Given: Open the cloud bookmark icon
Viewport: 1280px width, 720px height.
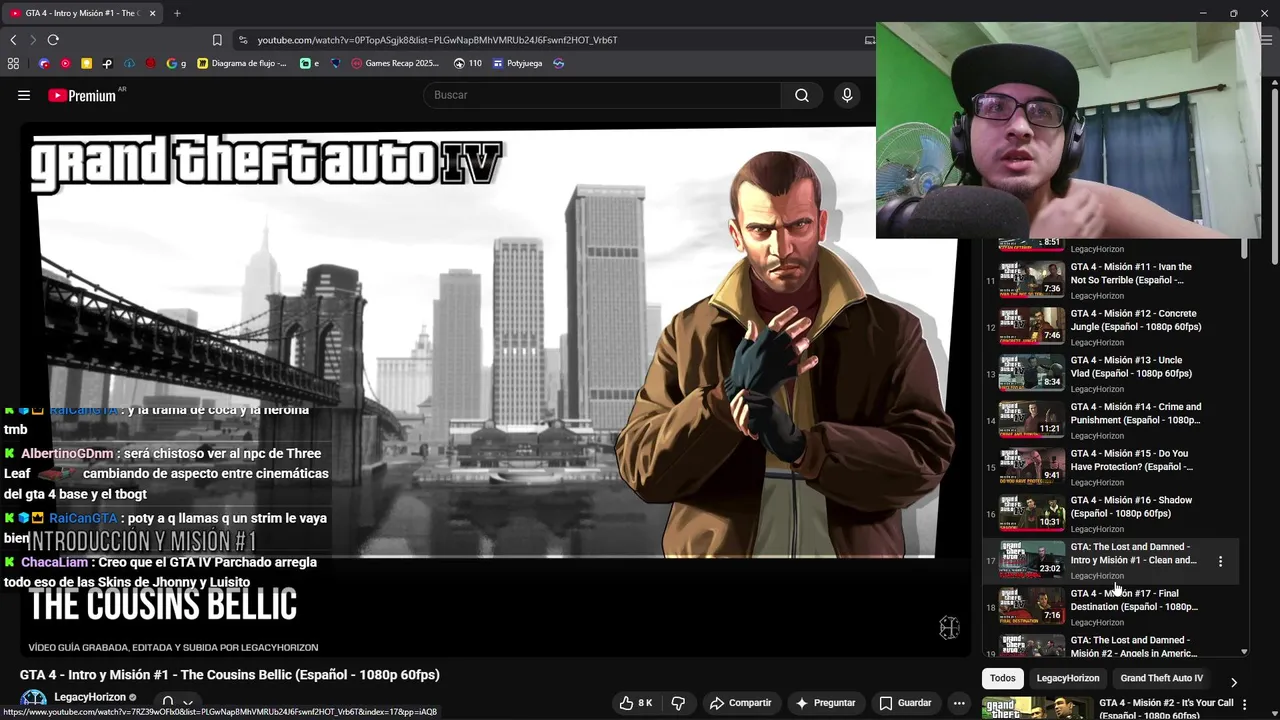Looking at the screenshot, I should tap(129, 63).
